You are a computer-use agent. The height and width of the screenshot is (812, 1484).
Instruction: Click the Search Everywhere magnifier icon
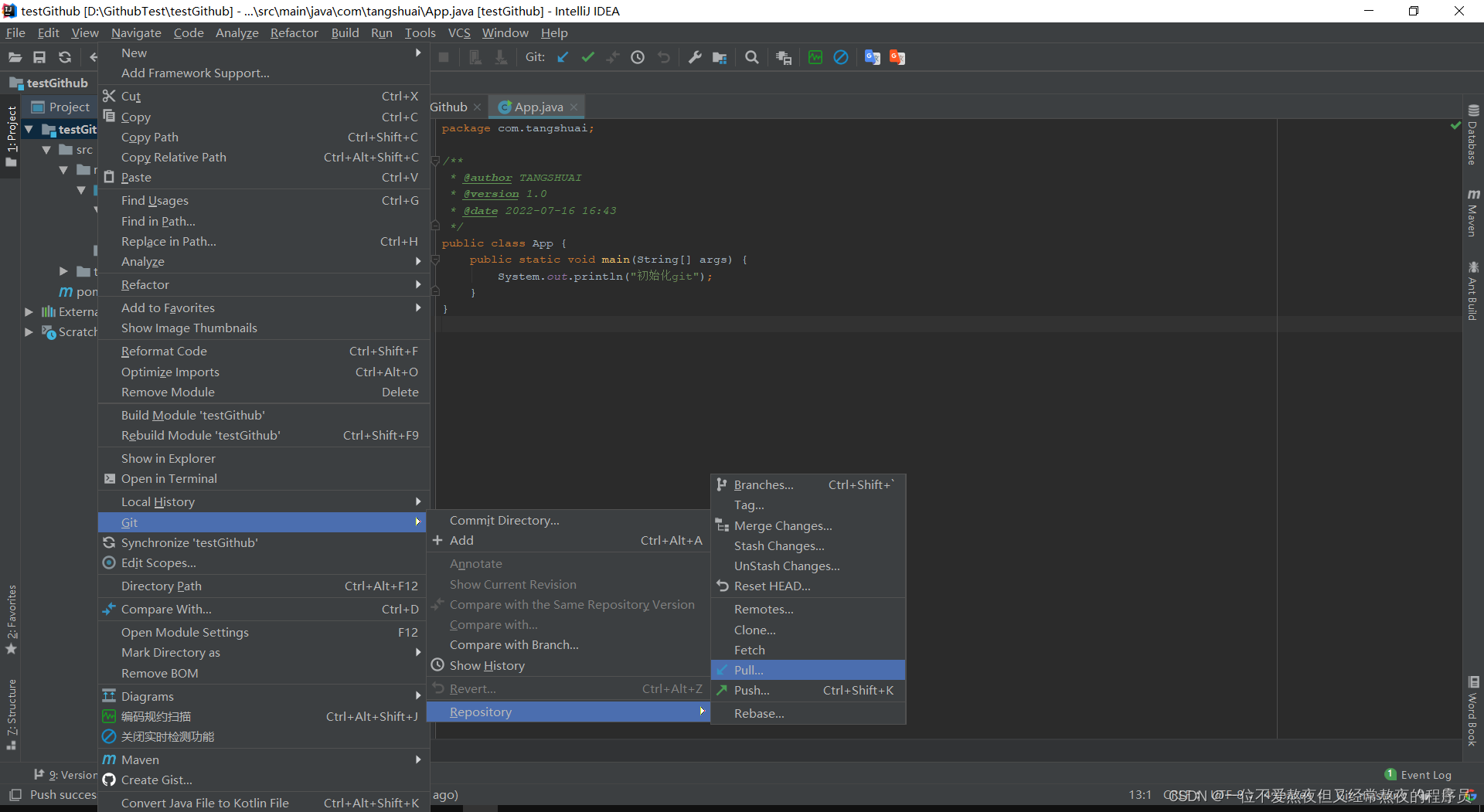click(751, 57)
